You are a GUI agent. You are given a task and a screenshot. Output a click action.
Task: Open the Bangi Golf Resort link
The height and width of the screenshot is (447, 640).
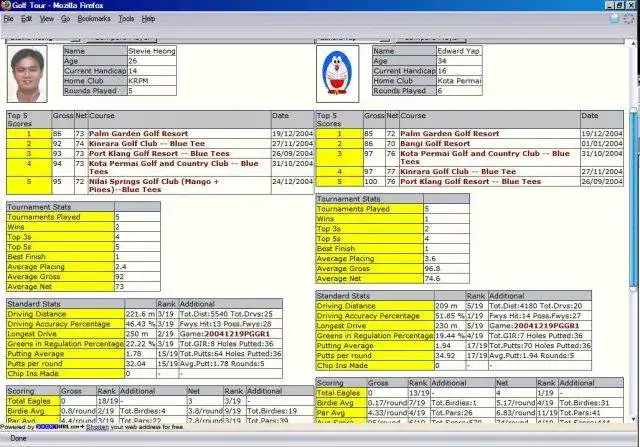435,144
